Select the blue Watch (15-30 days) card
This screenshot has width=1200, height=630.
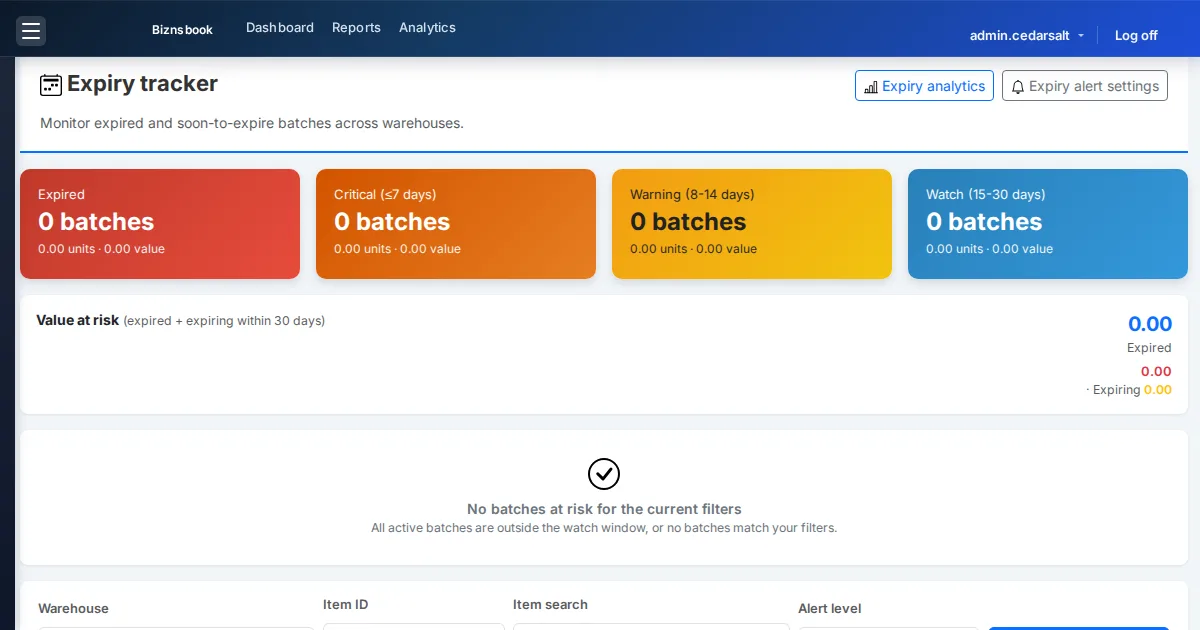tap(1048, 224)
